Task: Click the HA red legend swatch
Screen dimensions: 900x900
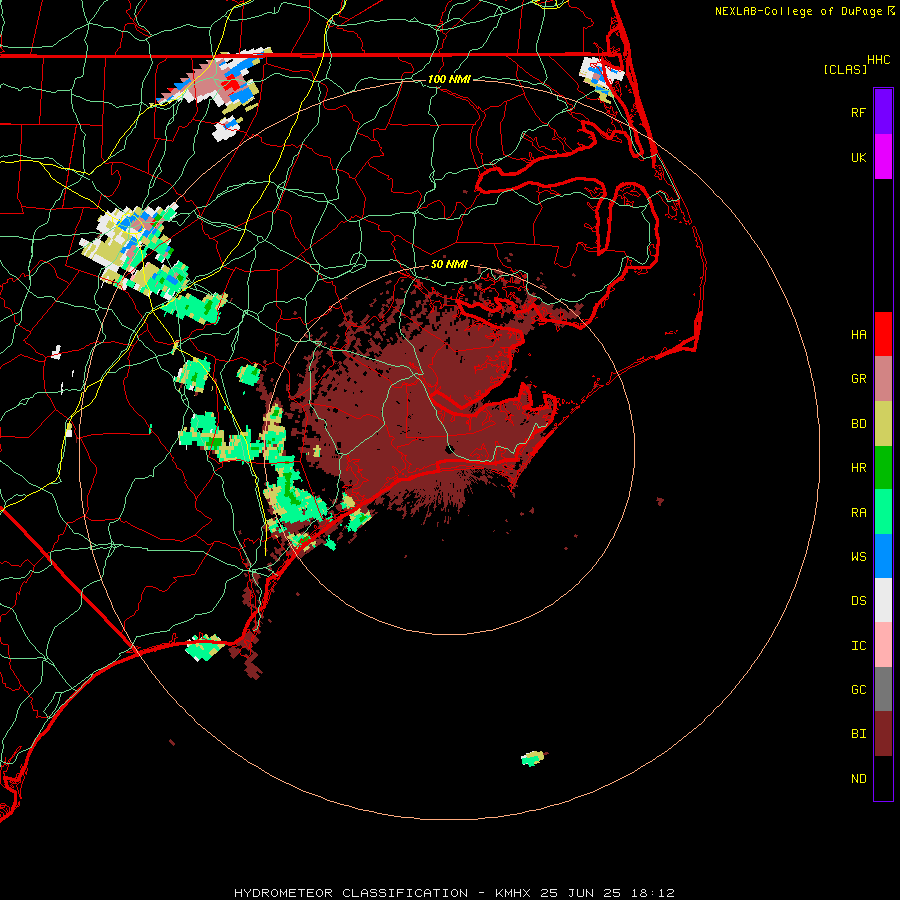Action: point(883,334)
